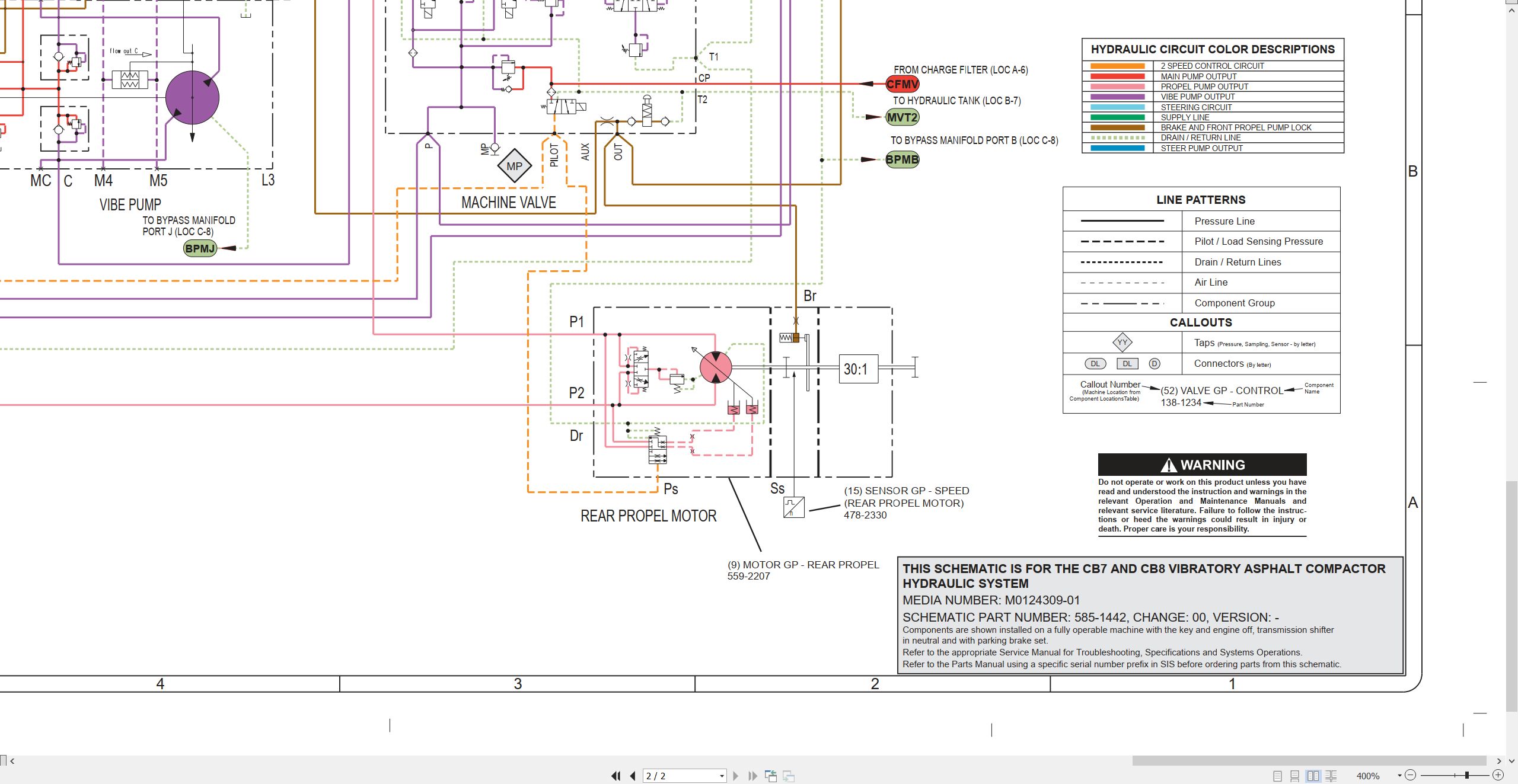Enable scrolling continuous page view
The width and height of the screenshot is (1518, 784).
tap(1295, 776)
